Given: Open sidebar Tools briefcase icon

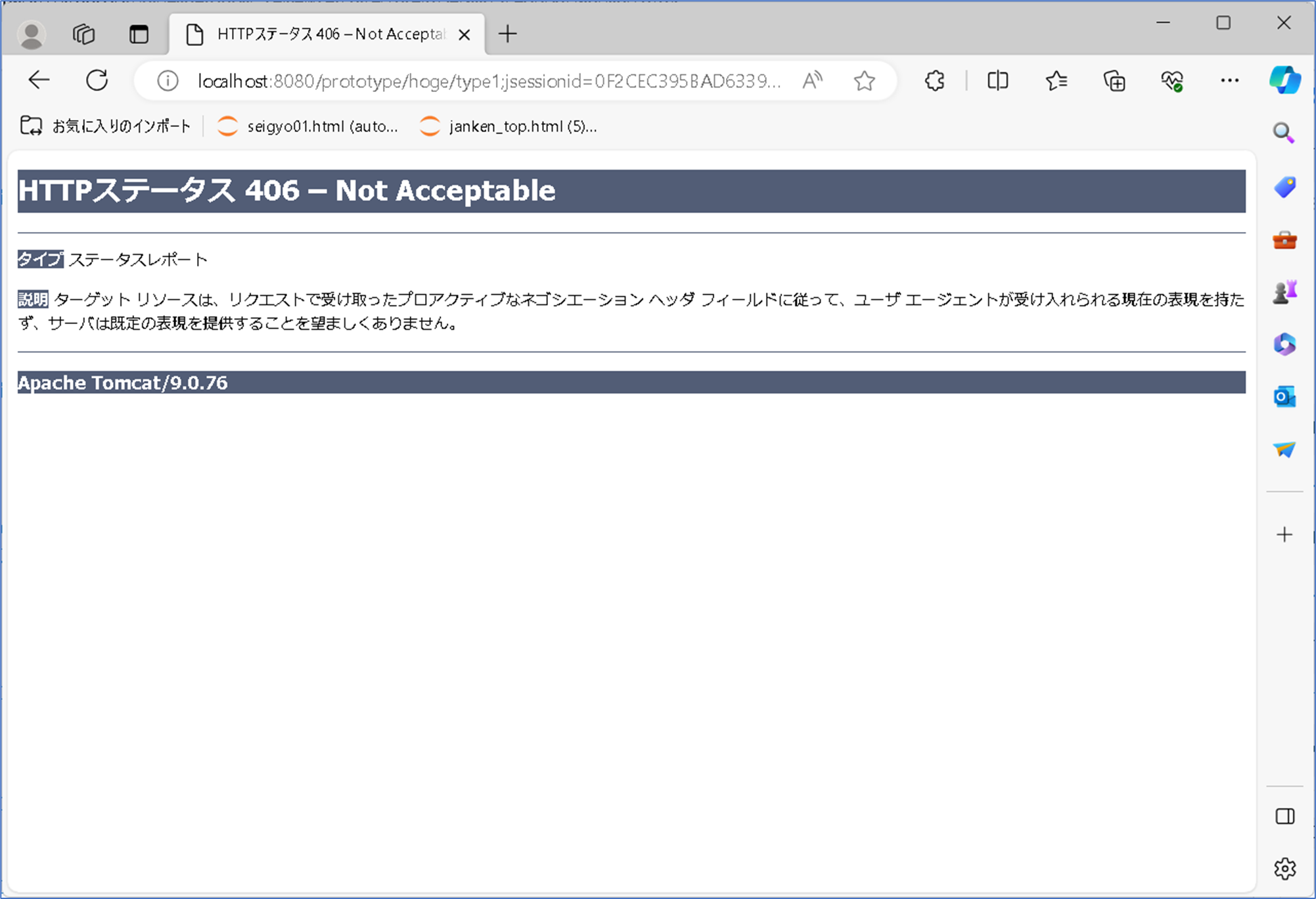Looking at the screenshot, I should click(x=1284, y=240).
